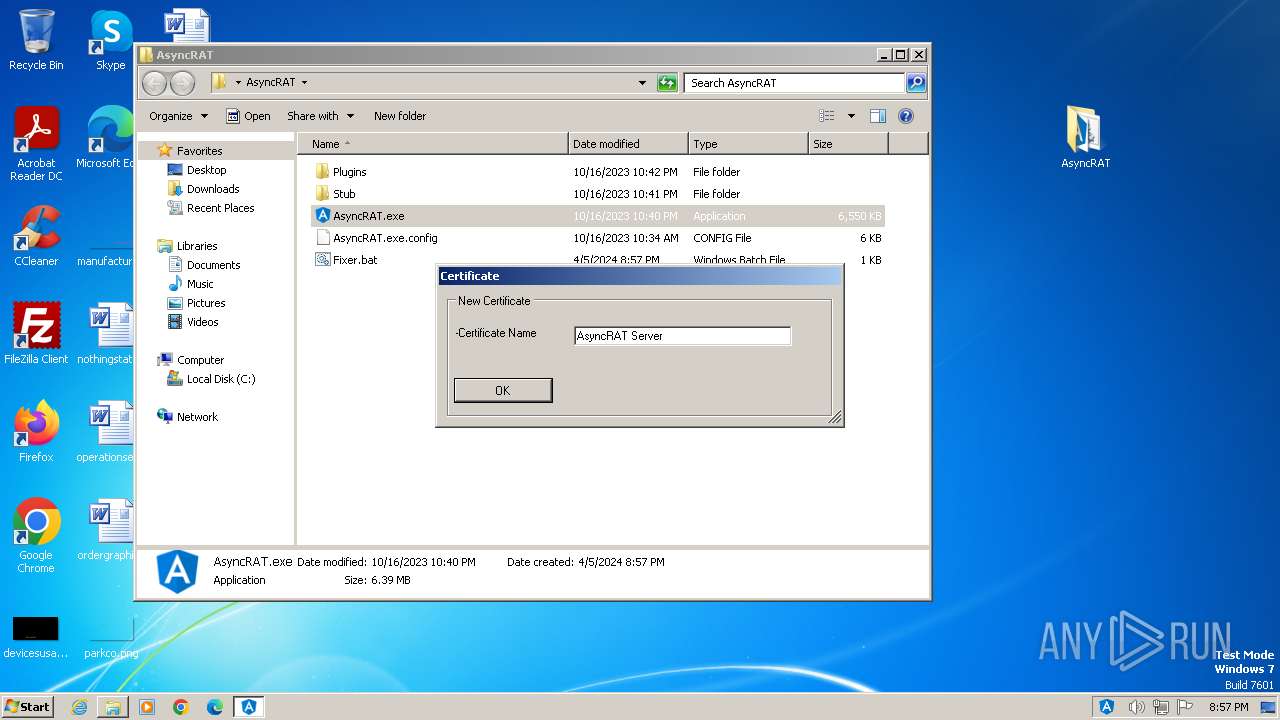This screenshot has width=1280, height=720.
Task: Click the Open toolbar button
Action: (248, 116)
